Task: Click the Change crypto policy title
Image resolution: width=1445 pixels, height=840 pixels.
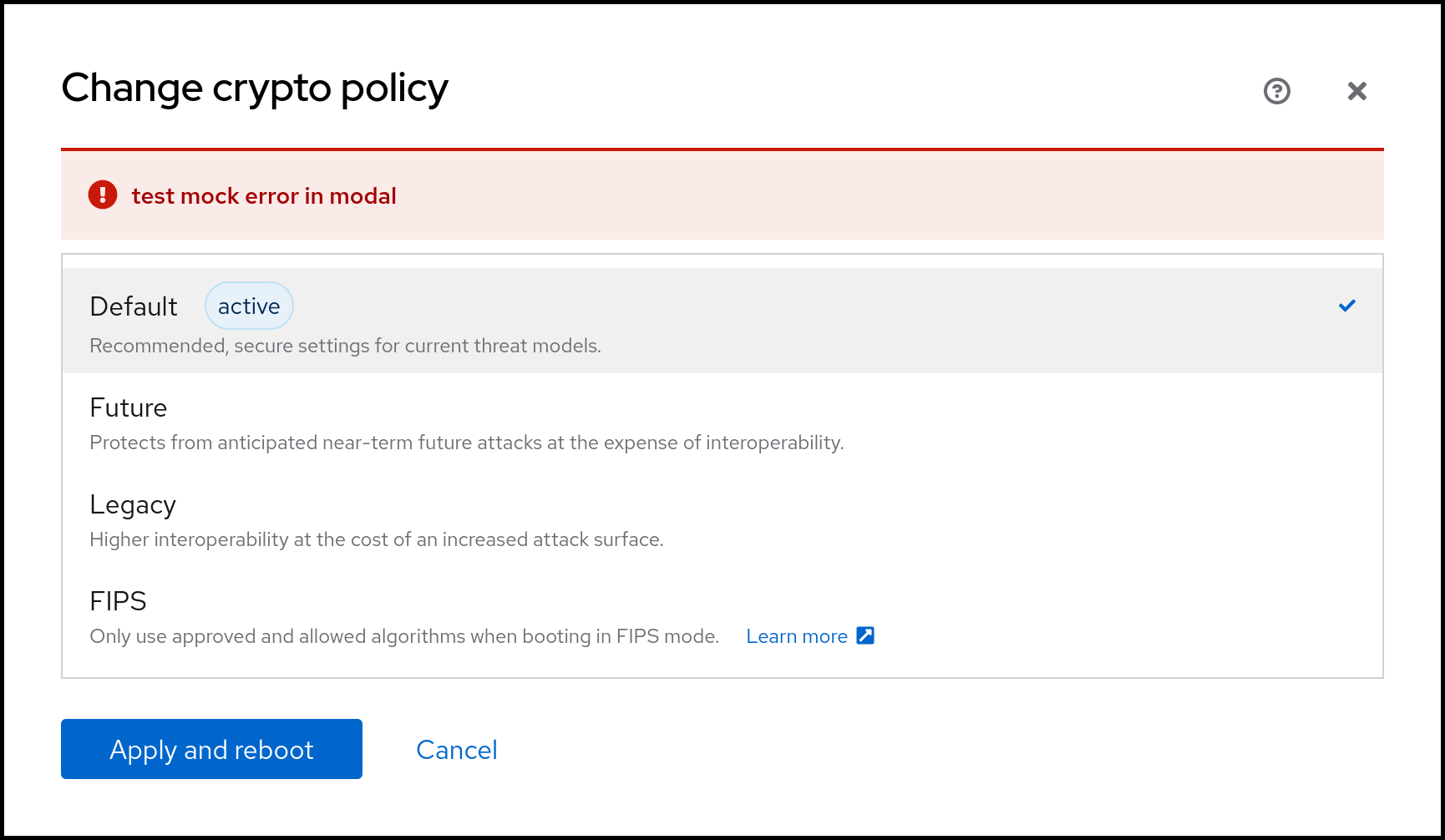Action: coord(255,89)
